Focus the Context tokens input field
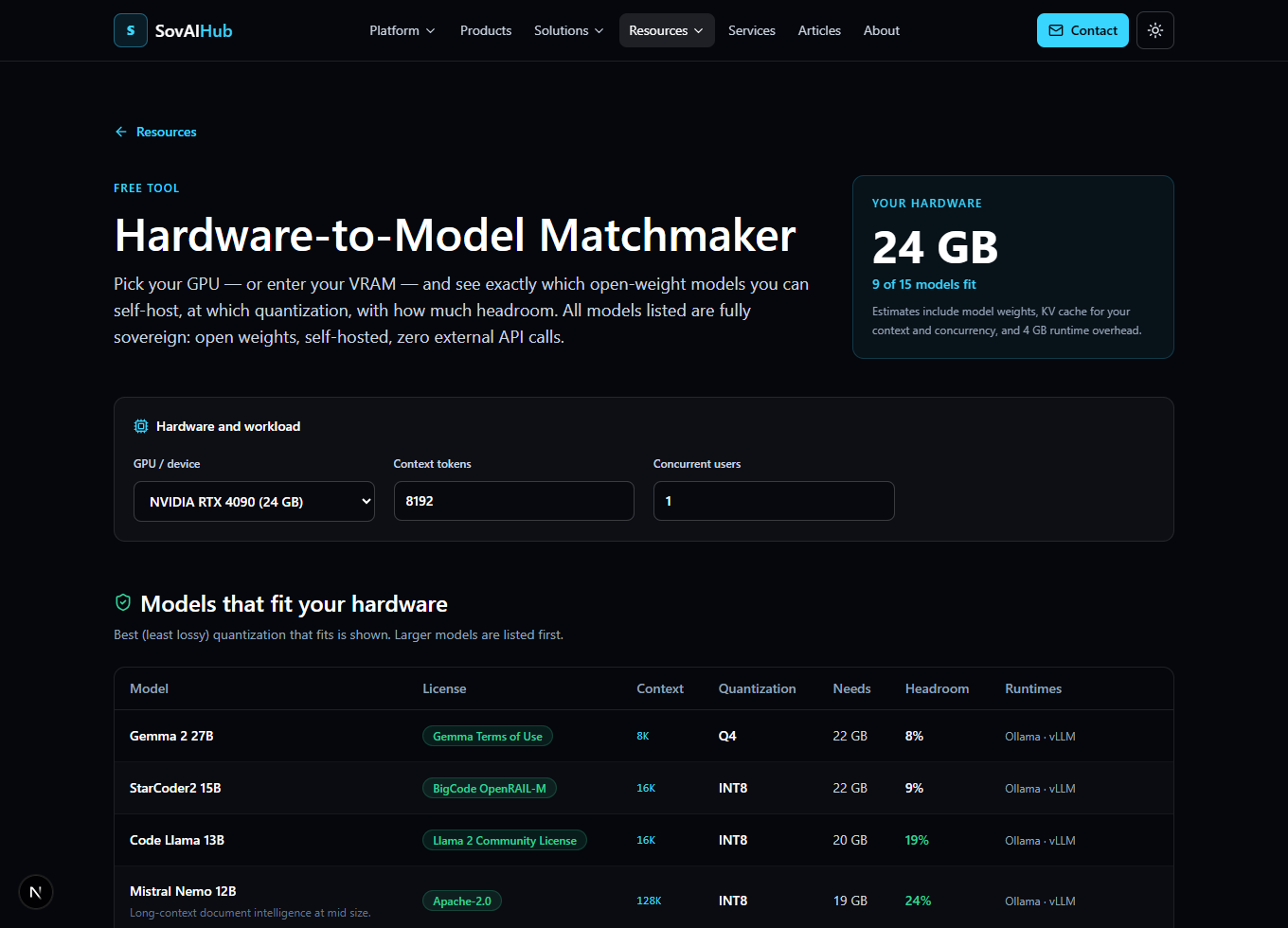This screenshot has height=928, width=1288. (x=514, y=501)
